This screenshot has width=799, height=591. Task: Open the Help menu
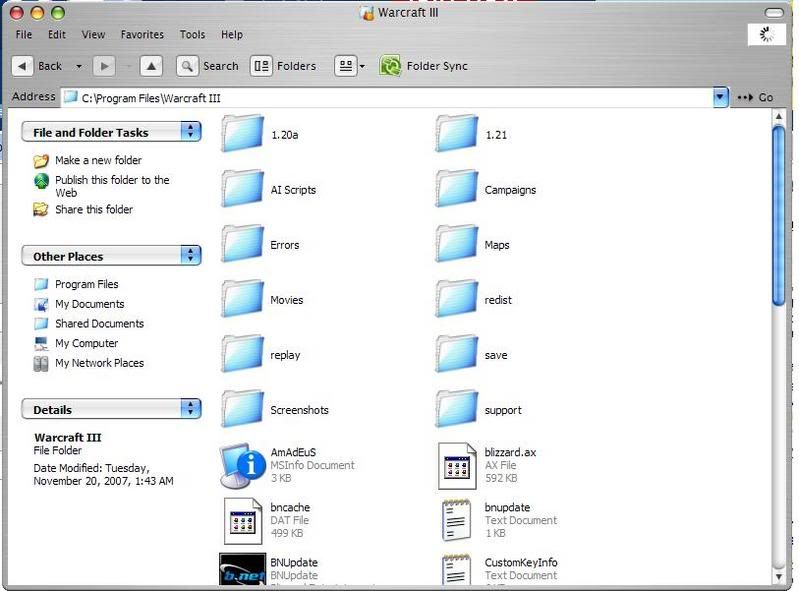point(232,35)
